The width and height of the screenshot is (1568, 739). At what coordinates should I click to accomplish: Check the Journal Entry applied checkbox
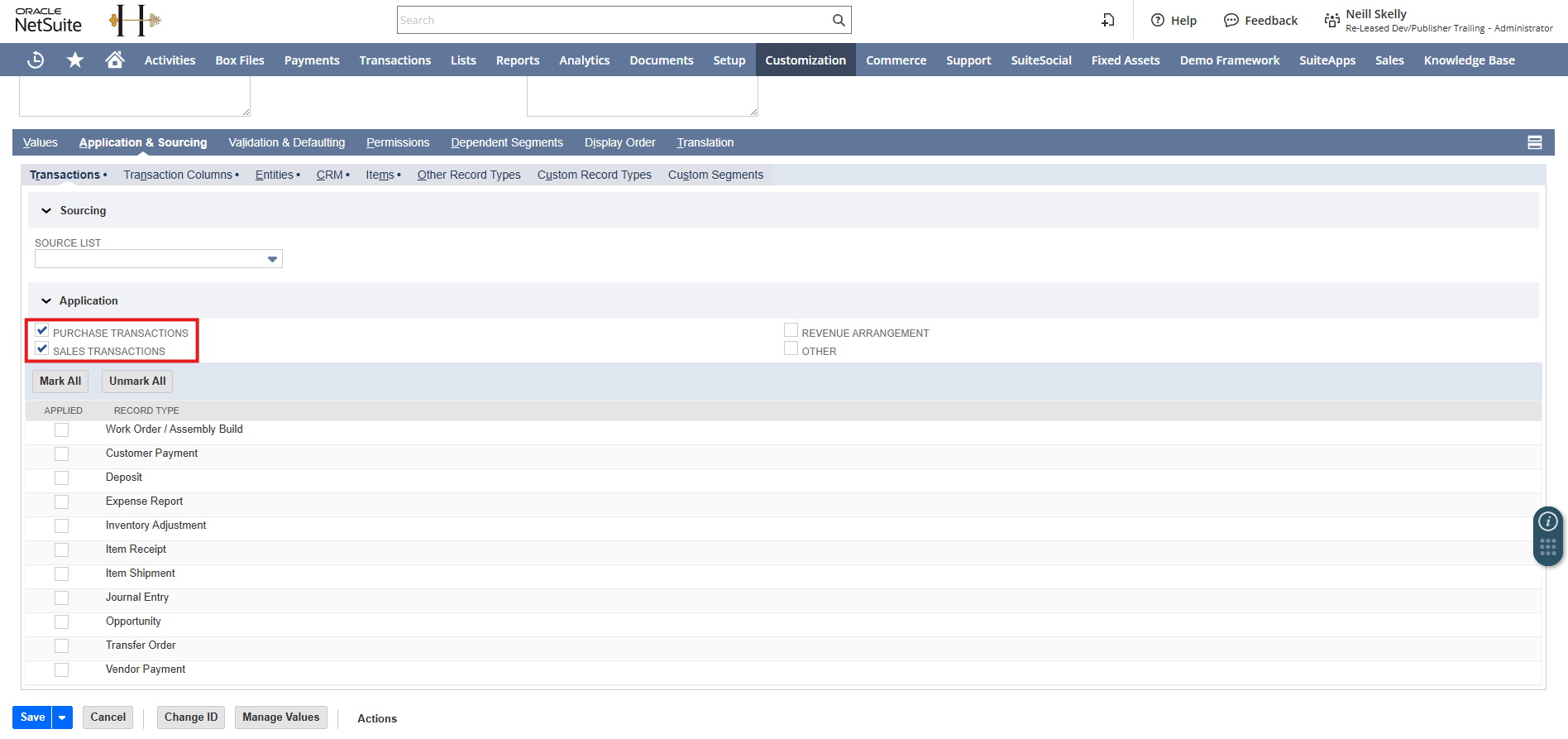coord(61,597)
